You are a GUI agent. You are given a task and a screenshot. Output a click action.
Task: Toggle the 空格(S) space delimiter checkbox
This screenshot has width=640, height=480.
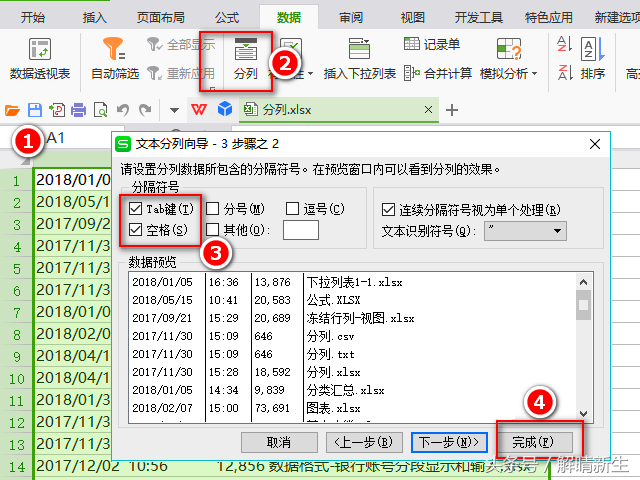tap(135, 229)
